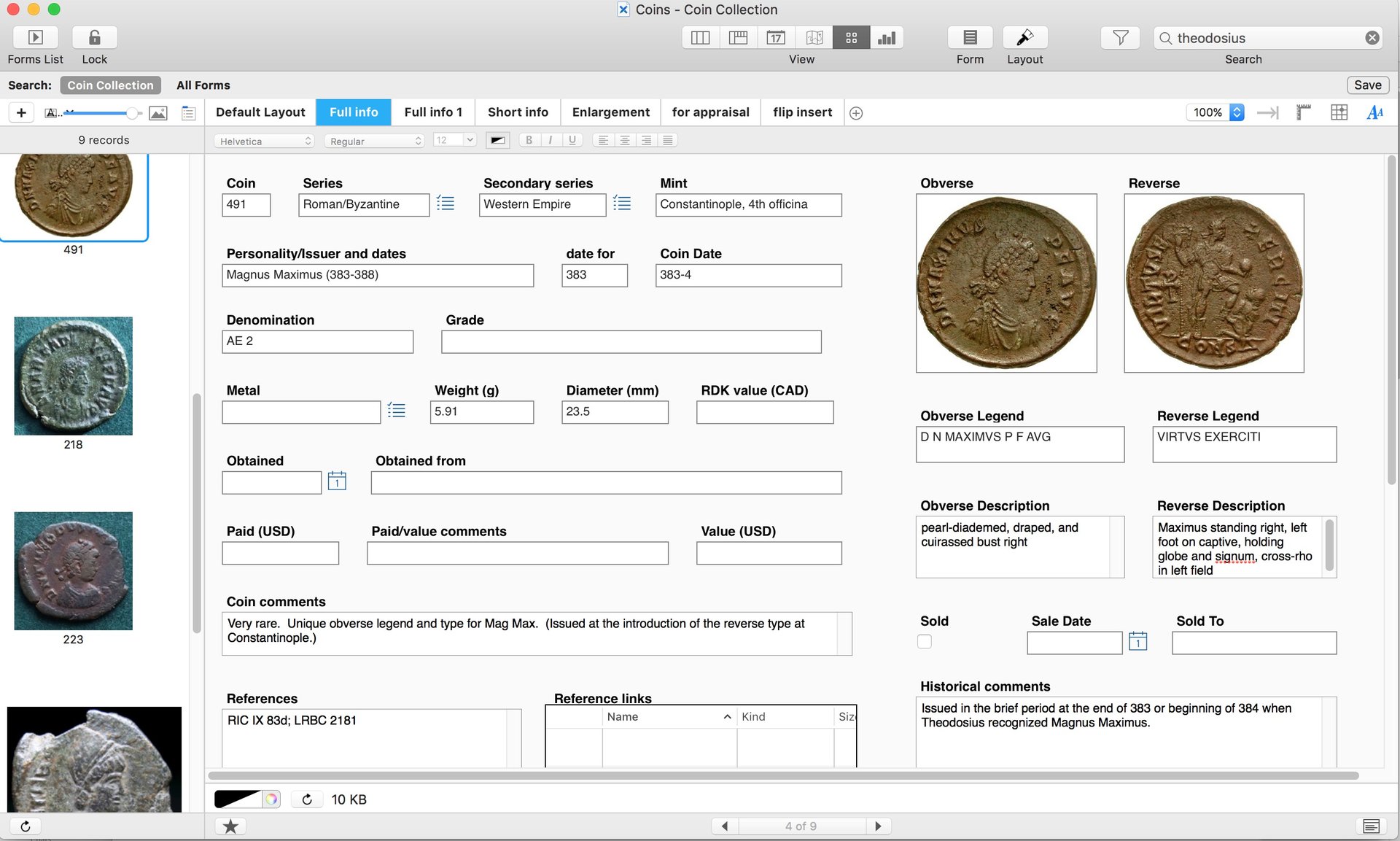1400x841 pixels.
Task: Open the Helvetica font dropdown
Action: [x=265, y=141]
